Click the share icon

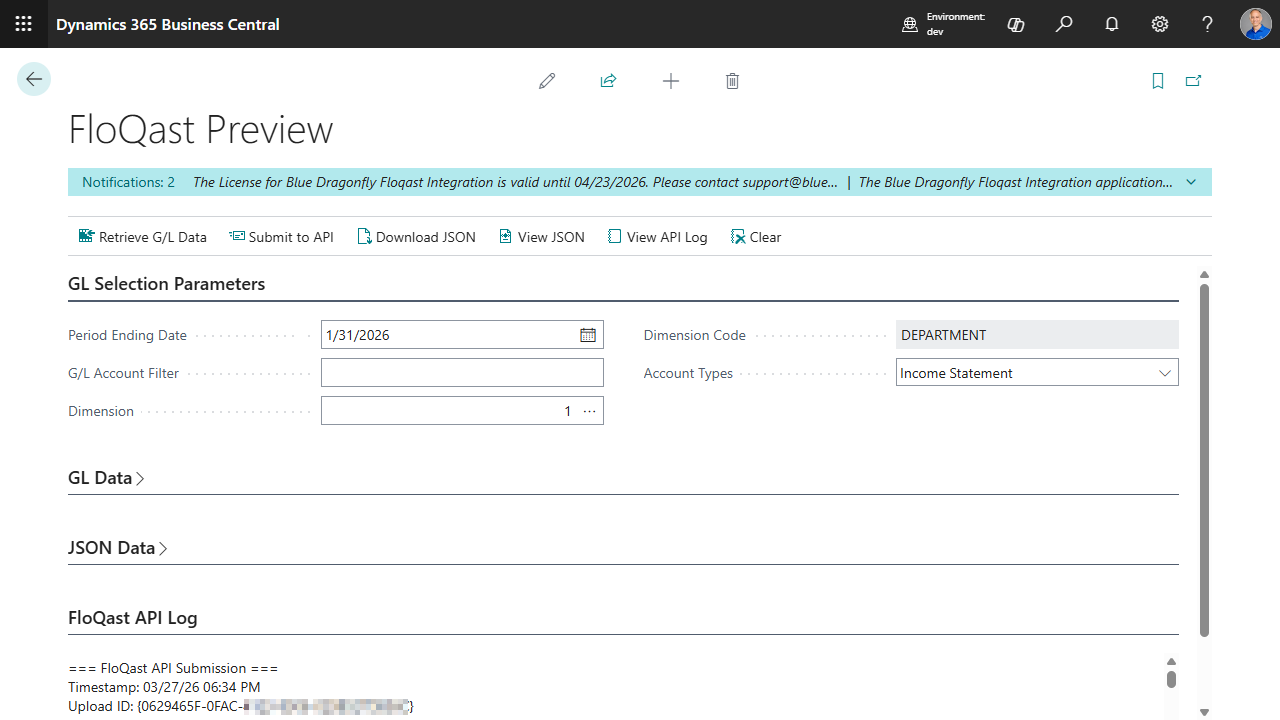click(x=608, y=81)
